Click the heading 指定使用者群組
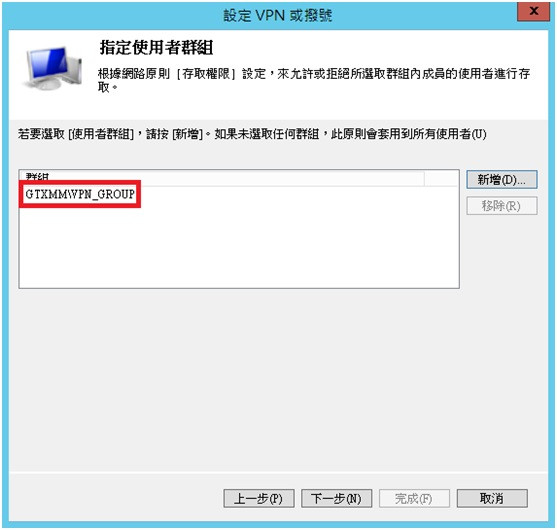The width and height of the screenshot is (557, 530). click(156, 48)
